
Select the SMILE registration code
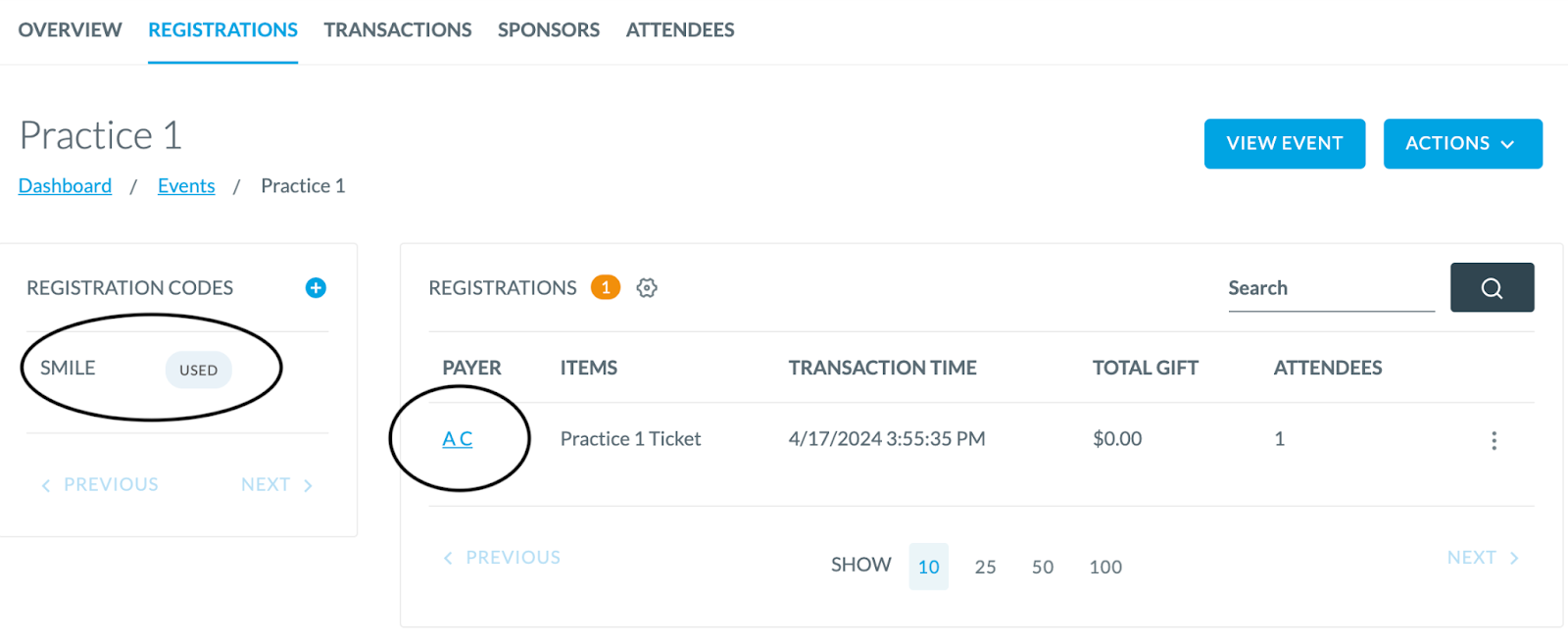pos(68,369)
